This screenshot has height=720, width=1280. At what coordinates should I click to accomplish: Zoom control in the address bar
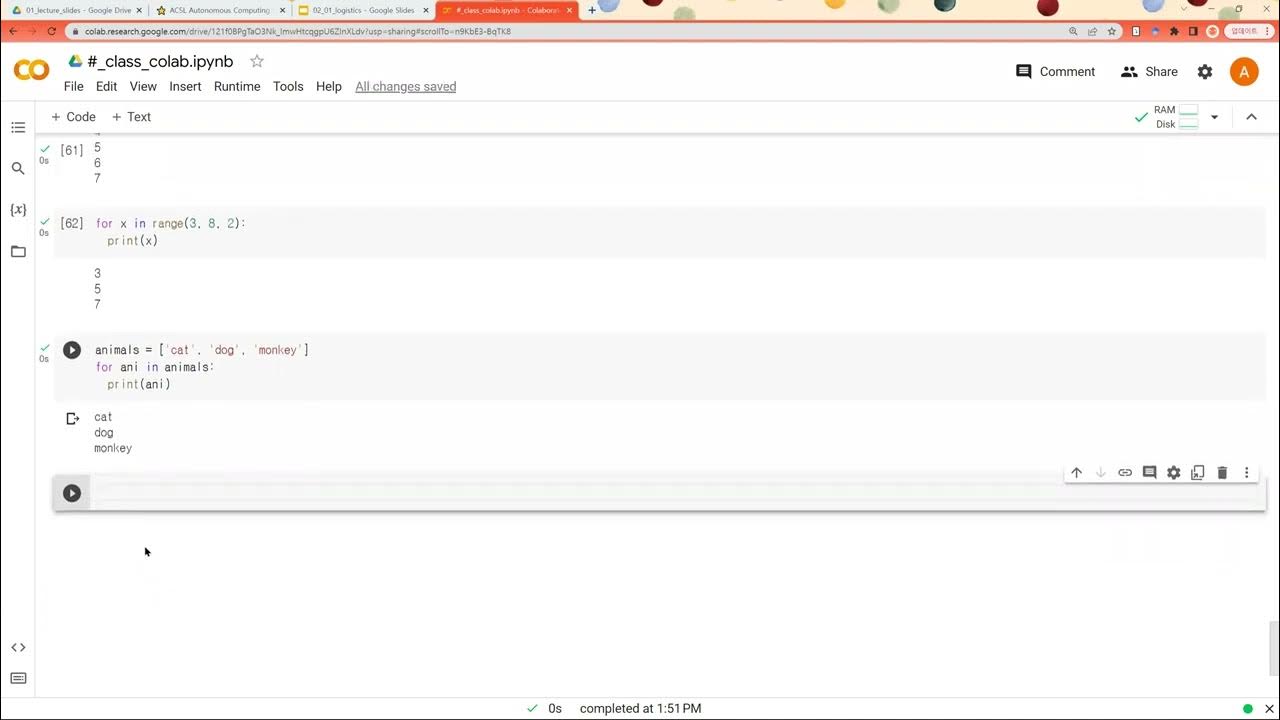1073,31
